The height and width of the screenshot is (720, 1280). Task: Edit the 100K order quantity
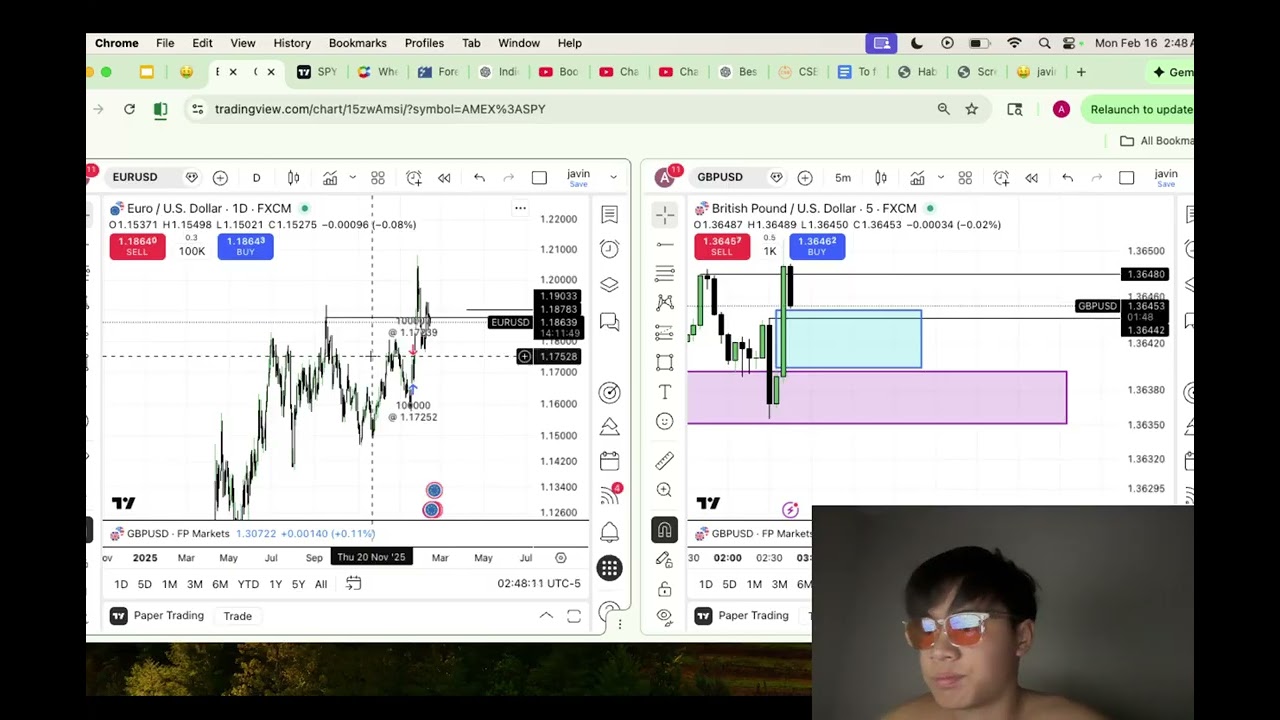[x=192, y=251]
